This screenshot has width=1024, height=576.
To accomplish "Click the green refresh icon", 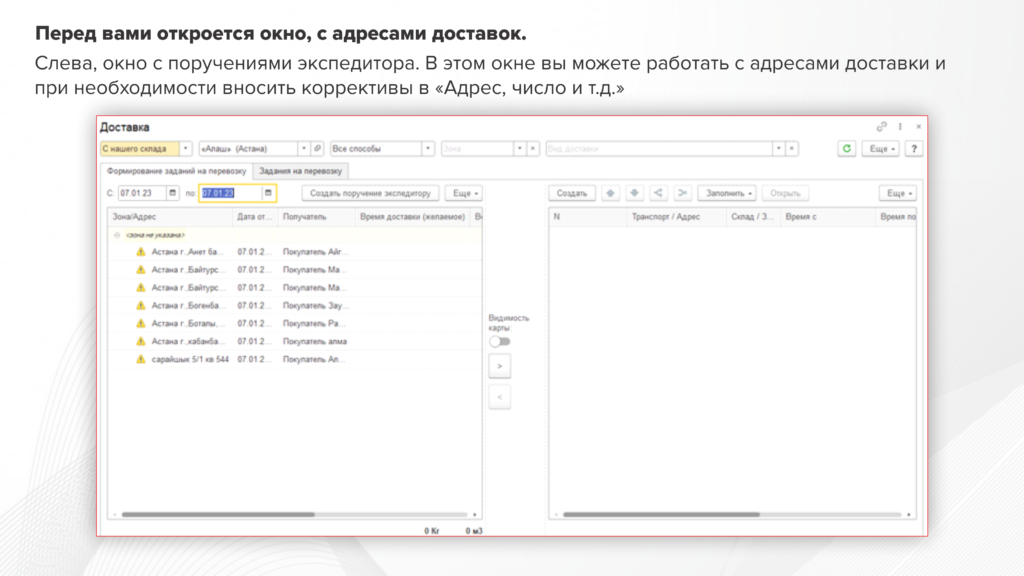I will (846, 149).
